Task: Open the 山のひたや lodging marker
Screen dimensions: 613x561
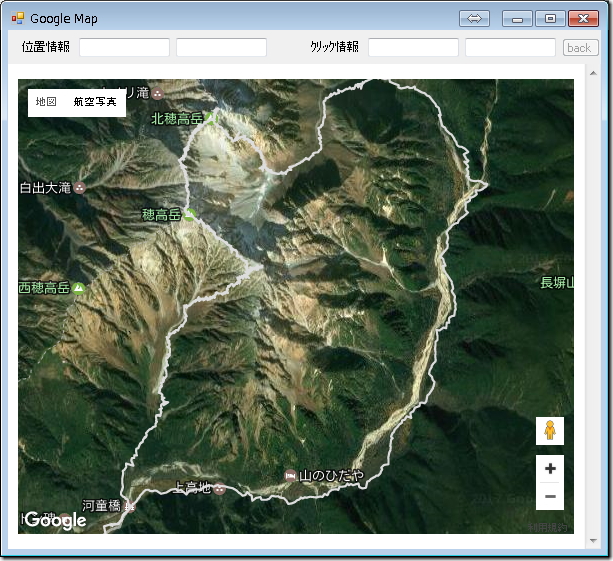Action: coord(290,474)
